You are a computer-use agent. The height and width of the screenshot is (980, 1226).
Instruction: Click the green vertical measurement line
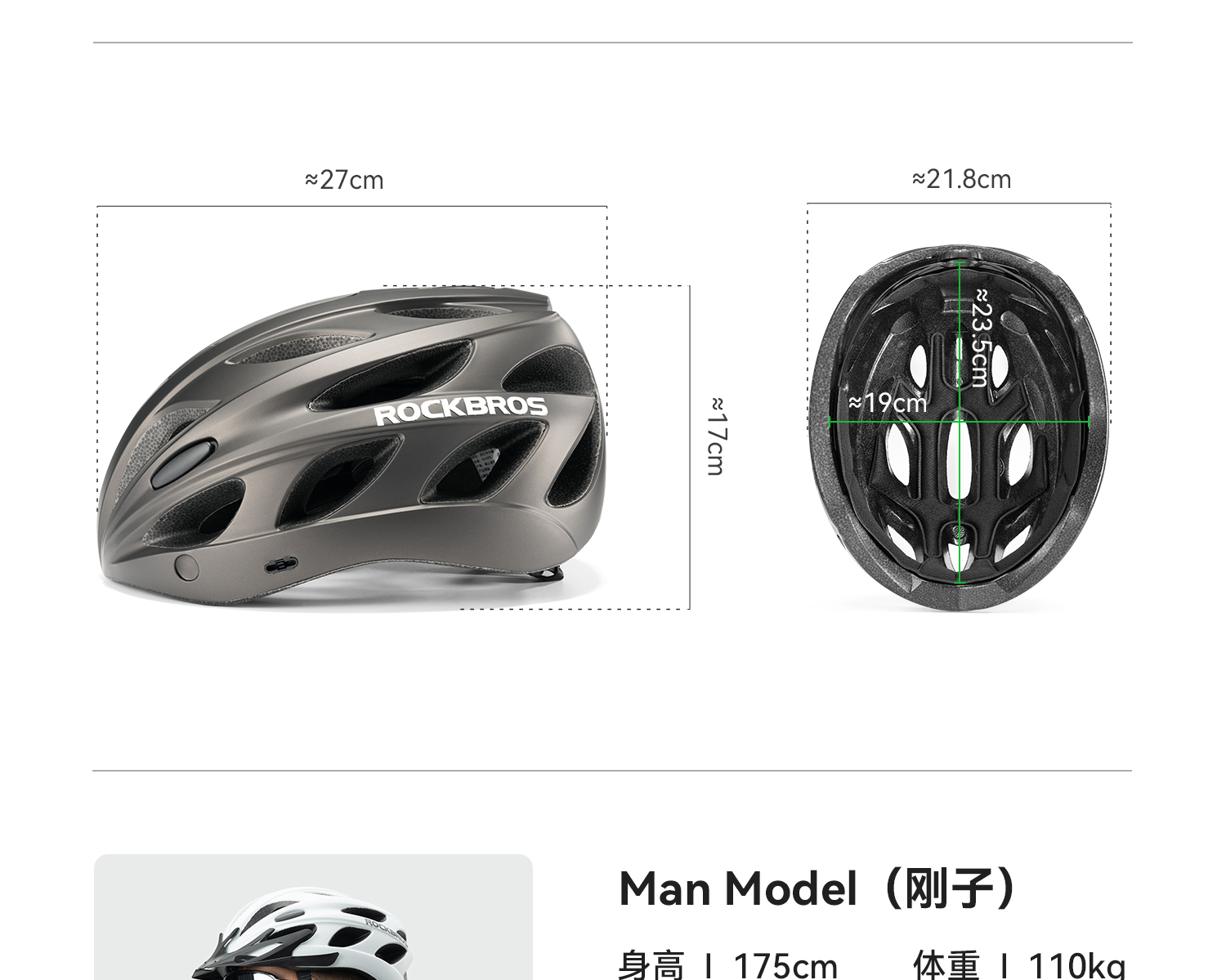(960, 422)
